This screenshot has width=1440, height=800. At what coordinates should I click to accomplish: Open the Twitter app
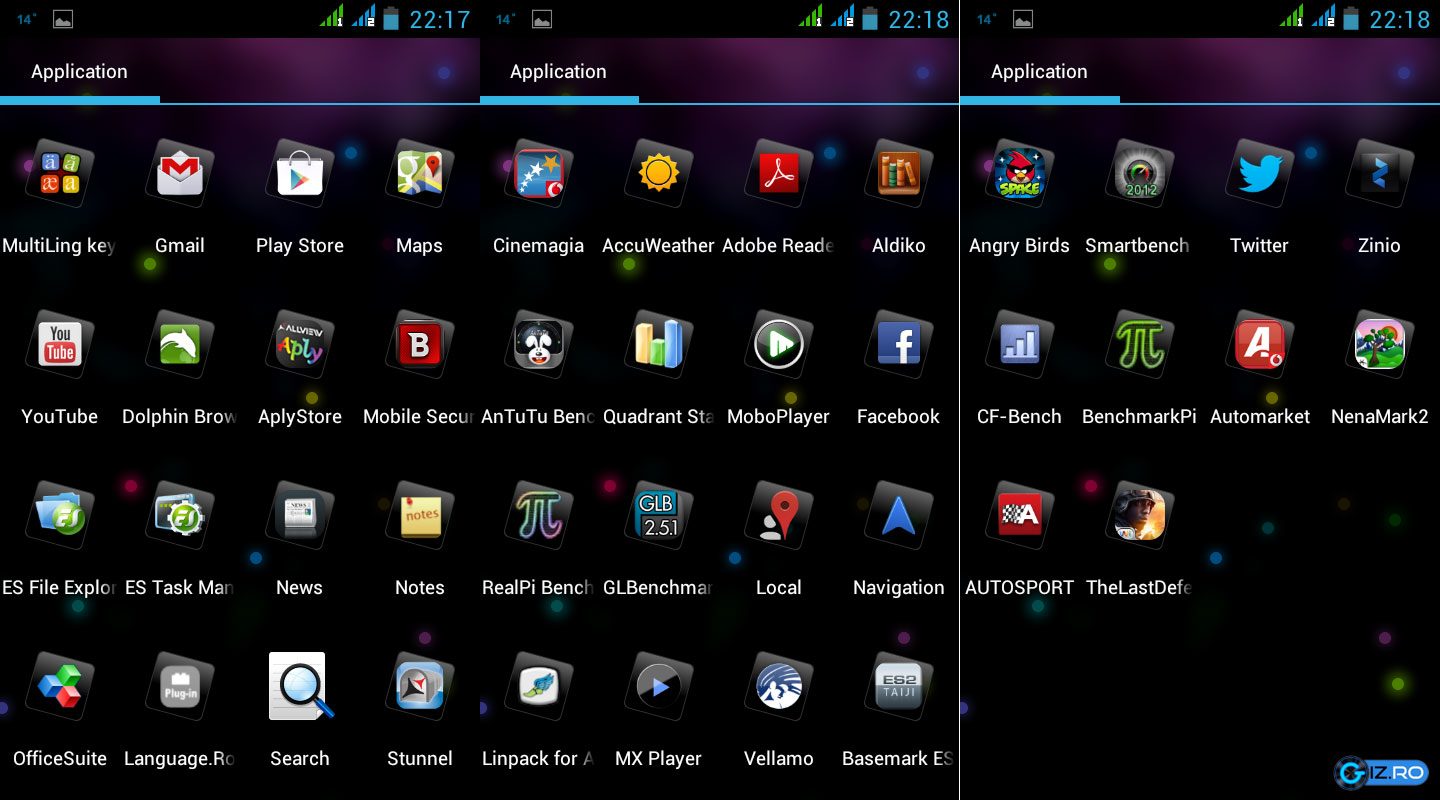click(1260, 173)
